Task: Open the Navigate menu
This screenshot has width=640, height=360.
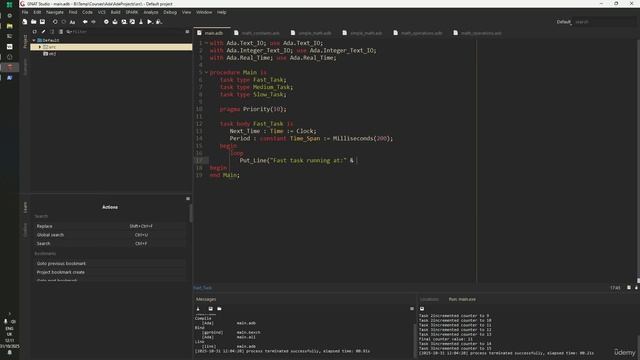Action: (55, 12)
